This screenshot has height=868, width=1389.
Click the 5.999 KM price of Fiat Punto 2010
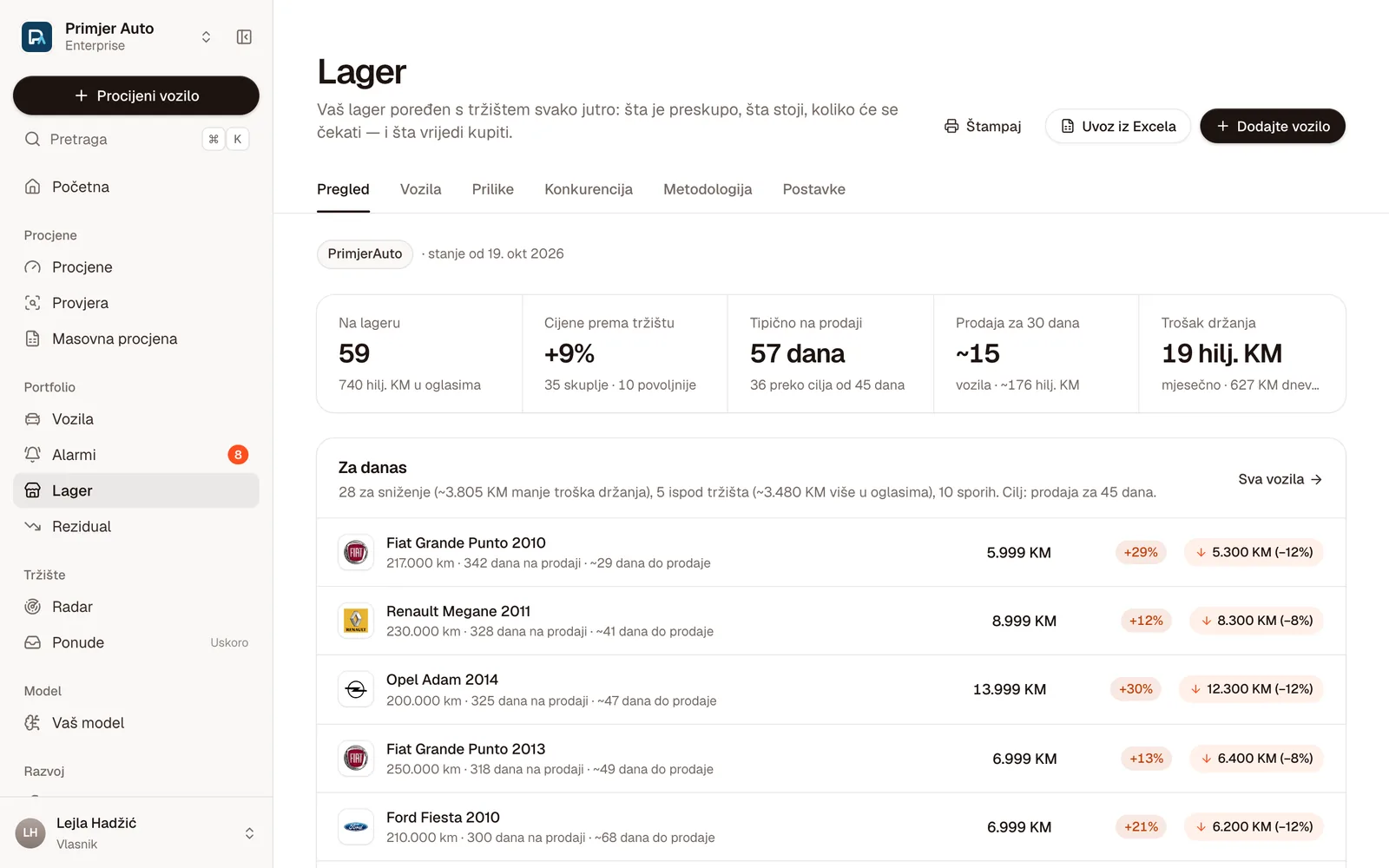tap(1019, 552)
